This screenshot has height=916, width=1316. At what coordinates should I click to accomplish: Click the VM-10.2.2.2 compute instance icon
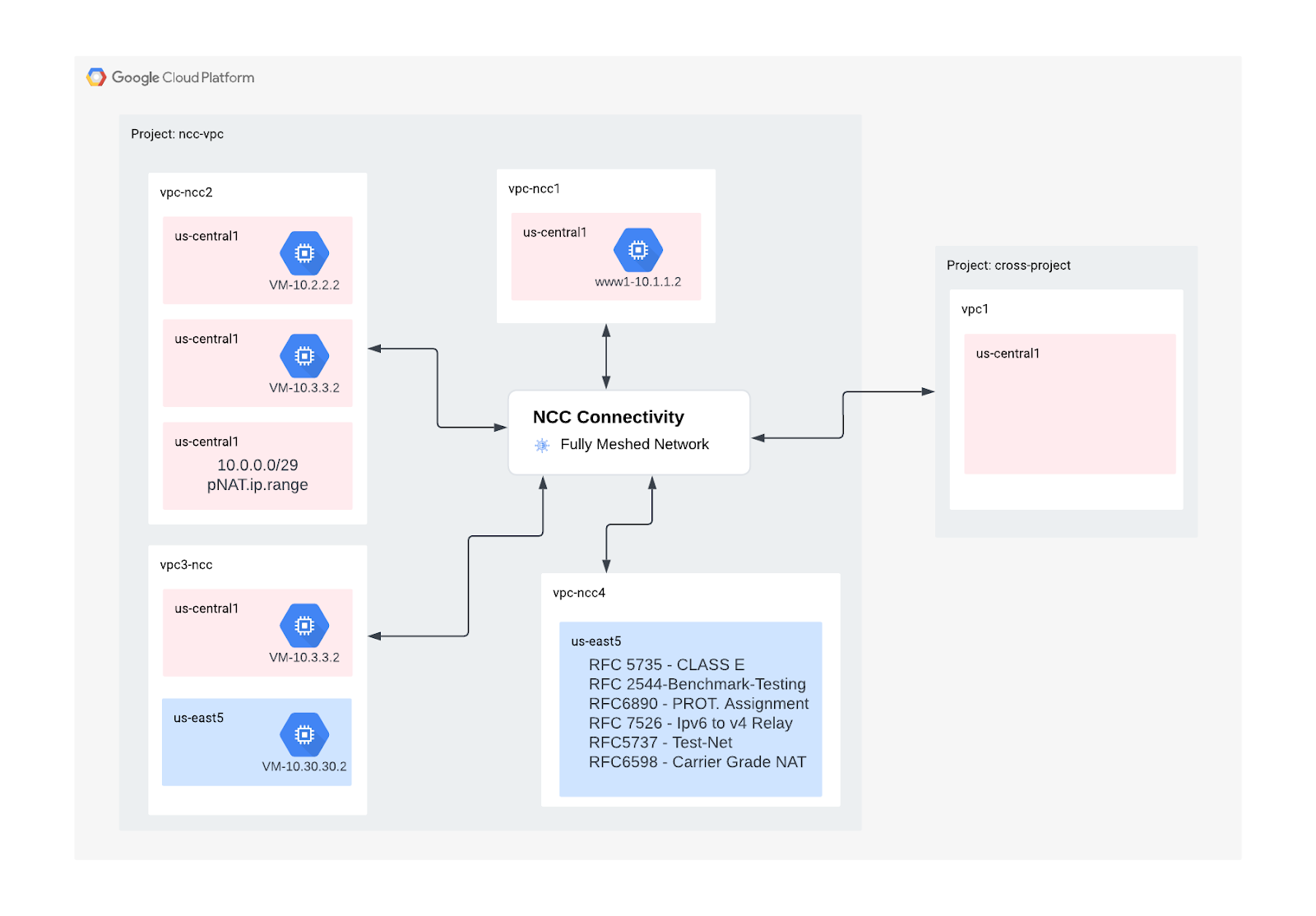click(x=304, y=252)
